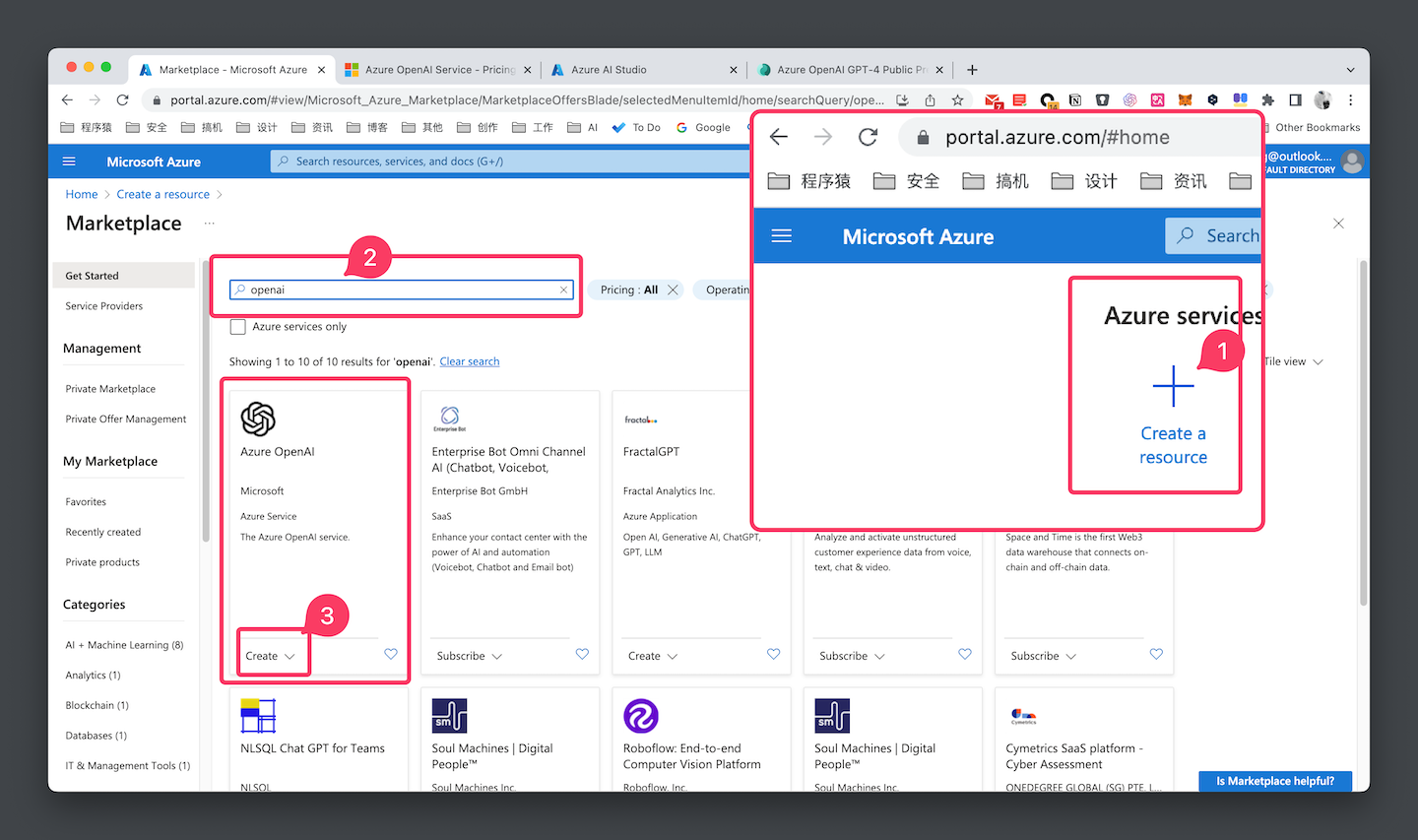Open the Operating system filter pill
The height and width of the screenshot is (840, 1418).
[x=724, y=290]
